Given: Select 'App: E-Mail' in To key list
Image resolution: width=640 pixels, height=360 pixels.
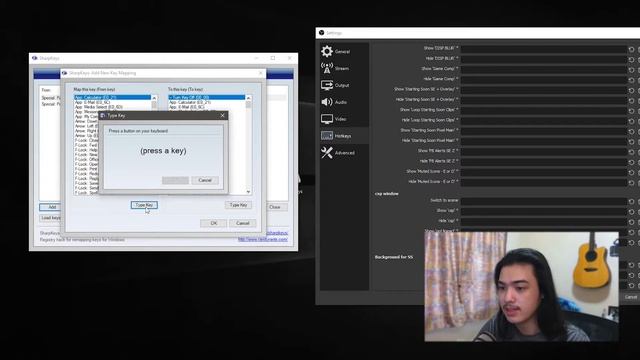Looking at the screenshot, I should (207, 107).
